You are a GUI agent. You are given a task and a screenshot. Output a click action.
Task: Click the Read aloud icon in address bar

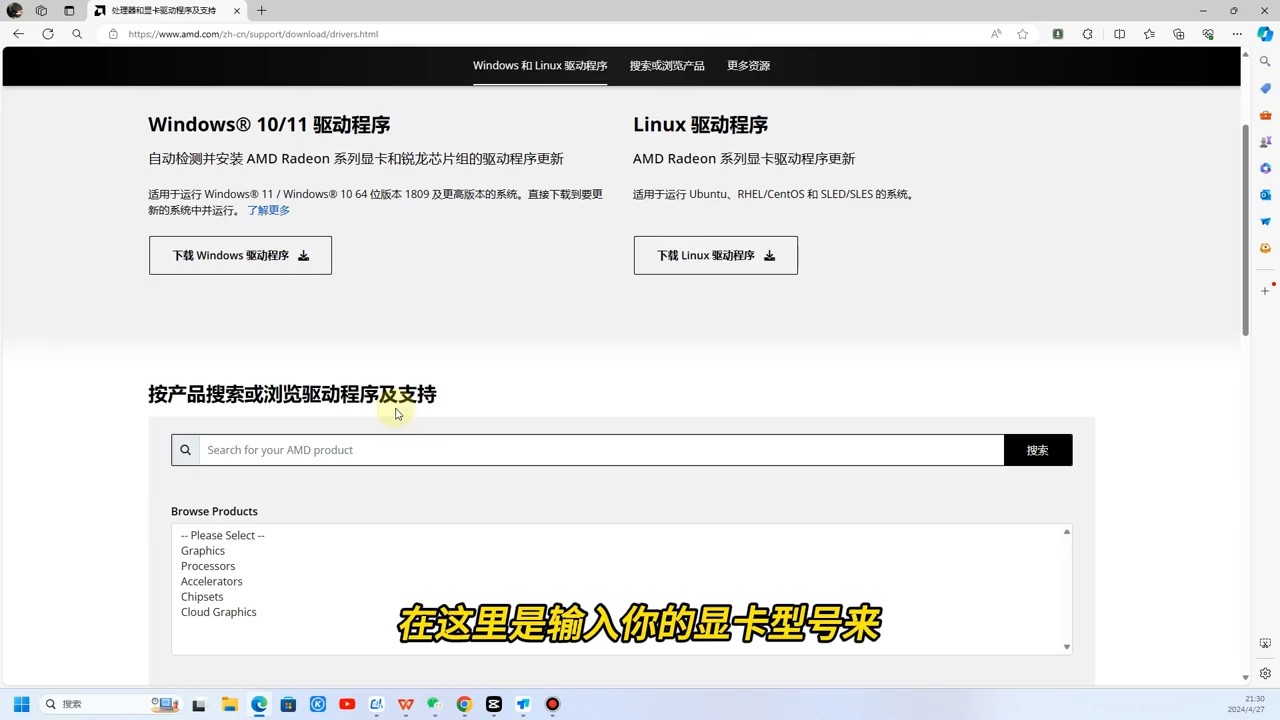coord(996,34)
